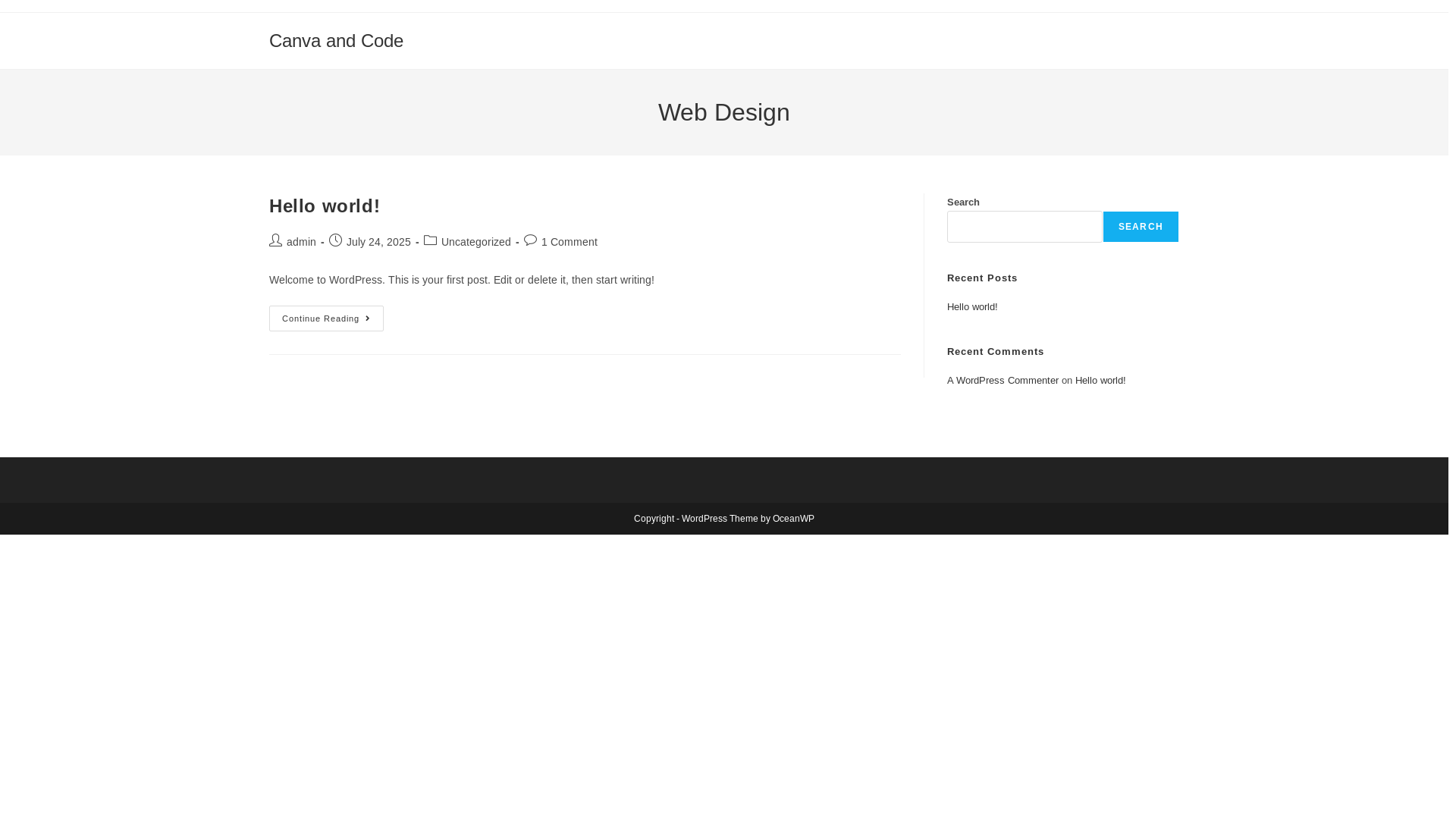Click the Recent Posts heading
Image resolution: width=1456 pixels, height=819 pixels.
click(982, 278)
